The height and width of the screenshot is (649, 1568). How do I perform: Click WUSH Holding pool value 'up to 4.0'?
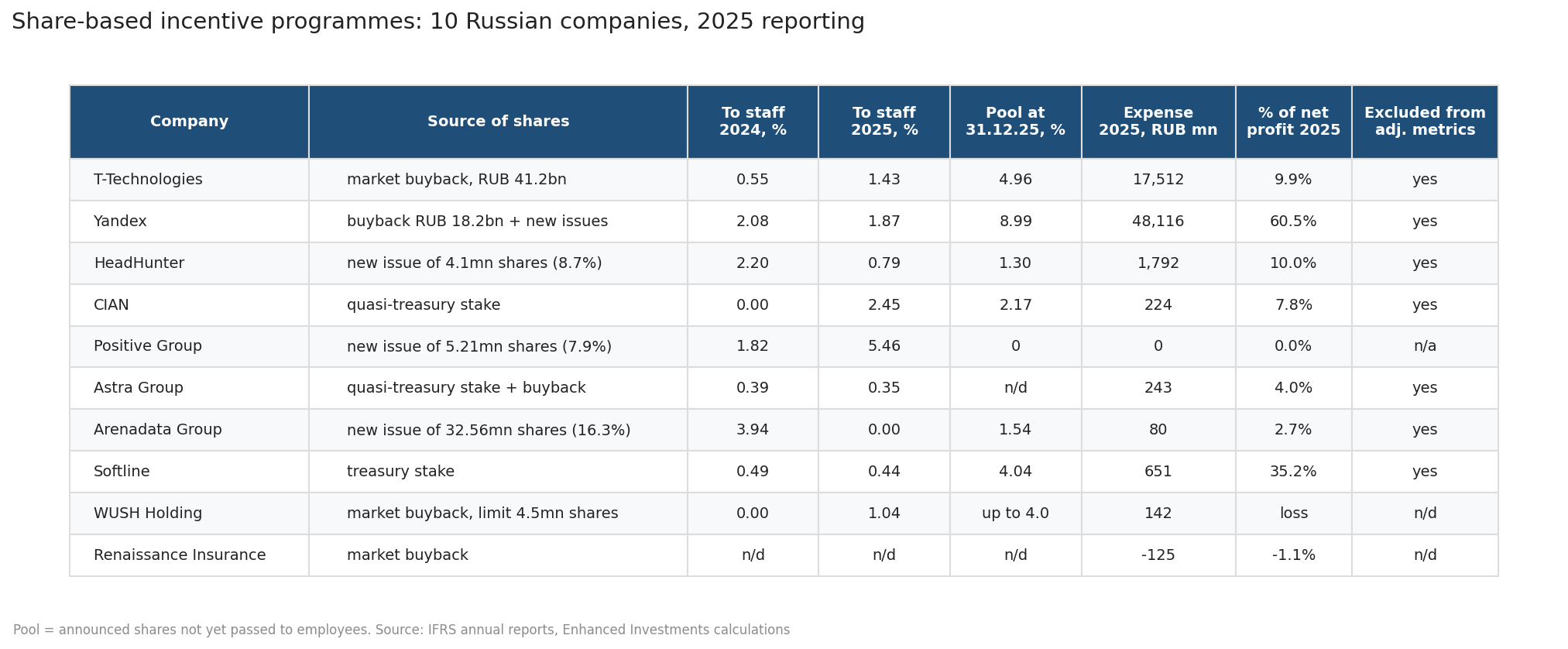(1015, 513)
